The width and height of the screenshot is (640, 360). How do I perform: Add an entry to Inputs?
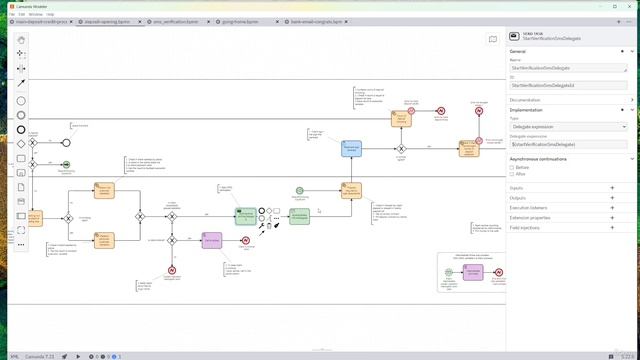click(612, 188)
